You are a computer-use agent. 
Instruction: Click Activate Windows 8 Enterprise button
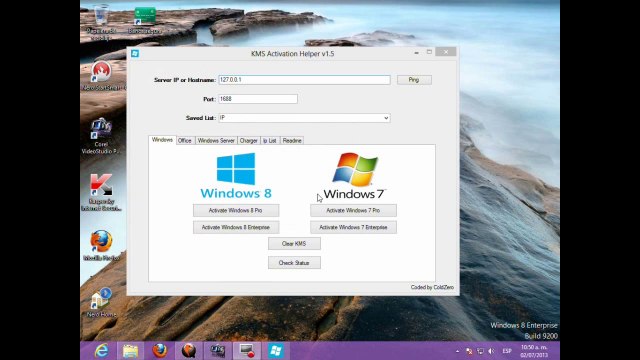[x=236, y=227]
